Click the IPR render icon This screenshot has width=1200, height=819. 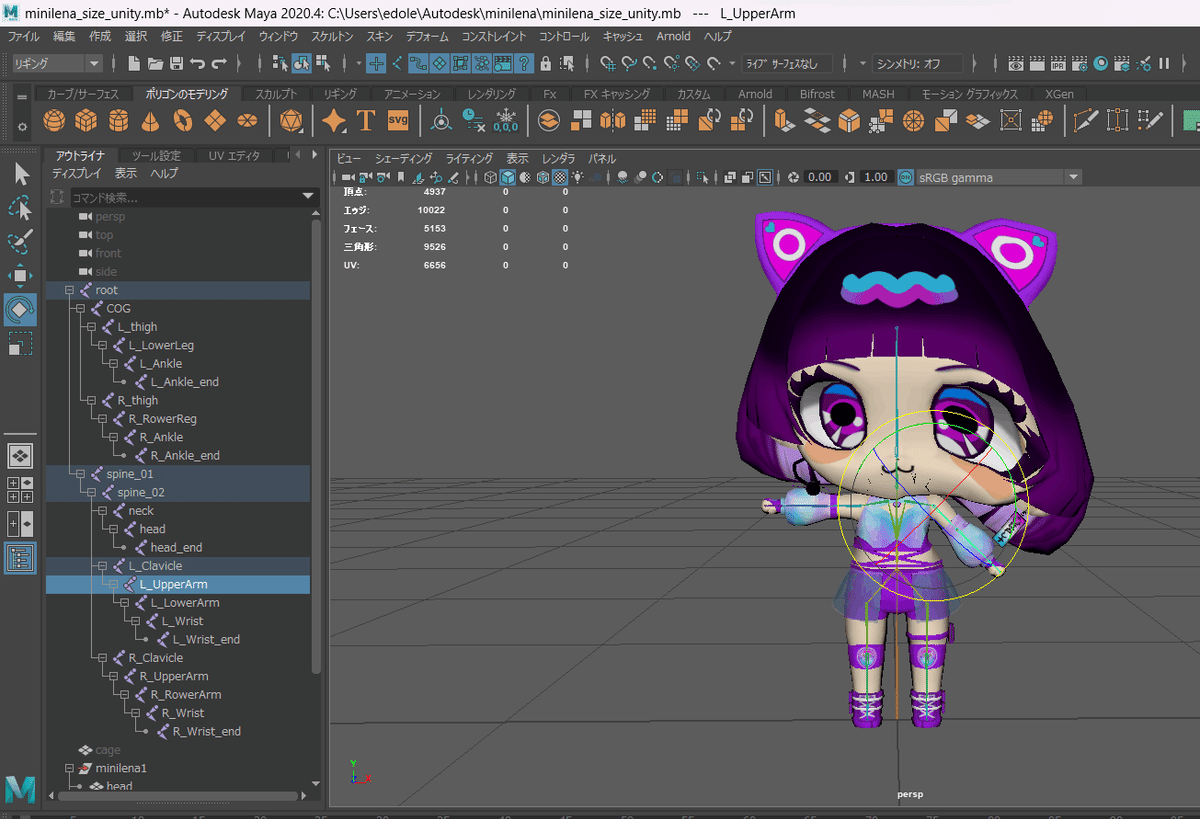(1058, 63)
